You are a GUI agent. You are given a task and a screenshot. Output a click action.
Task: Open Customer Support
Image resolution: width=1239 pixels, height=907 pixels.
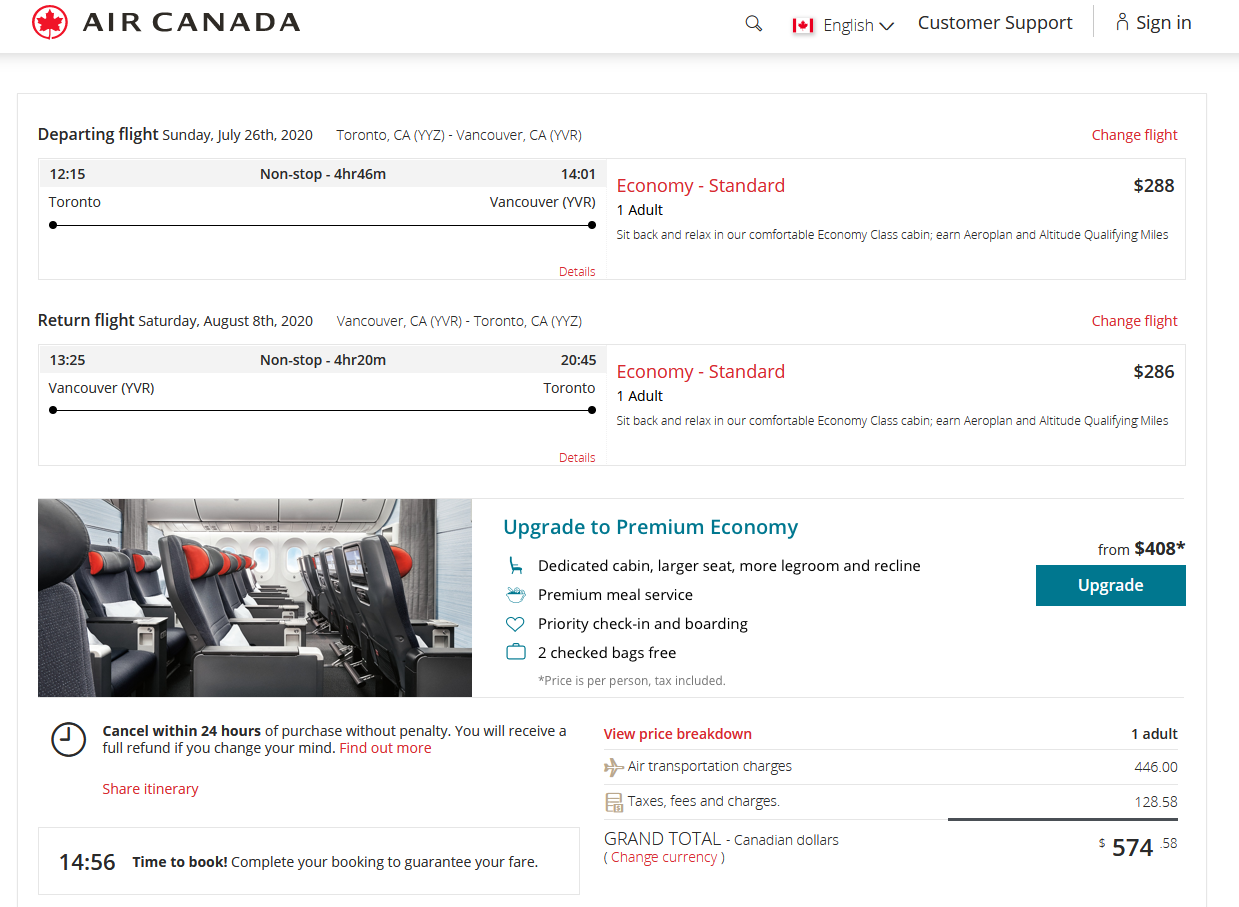(x=995, y=22)
